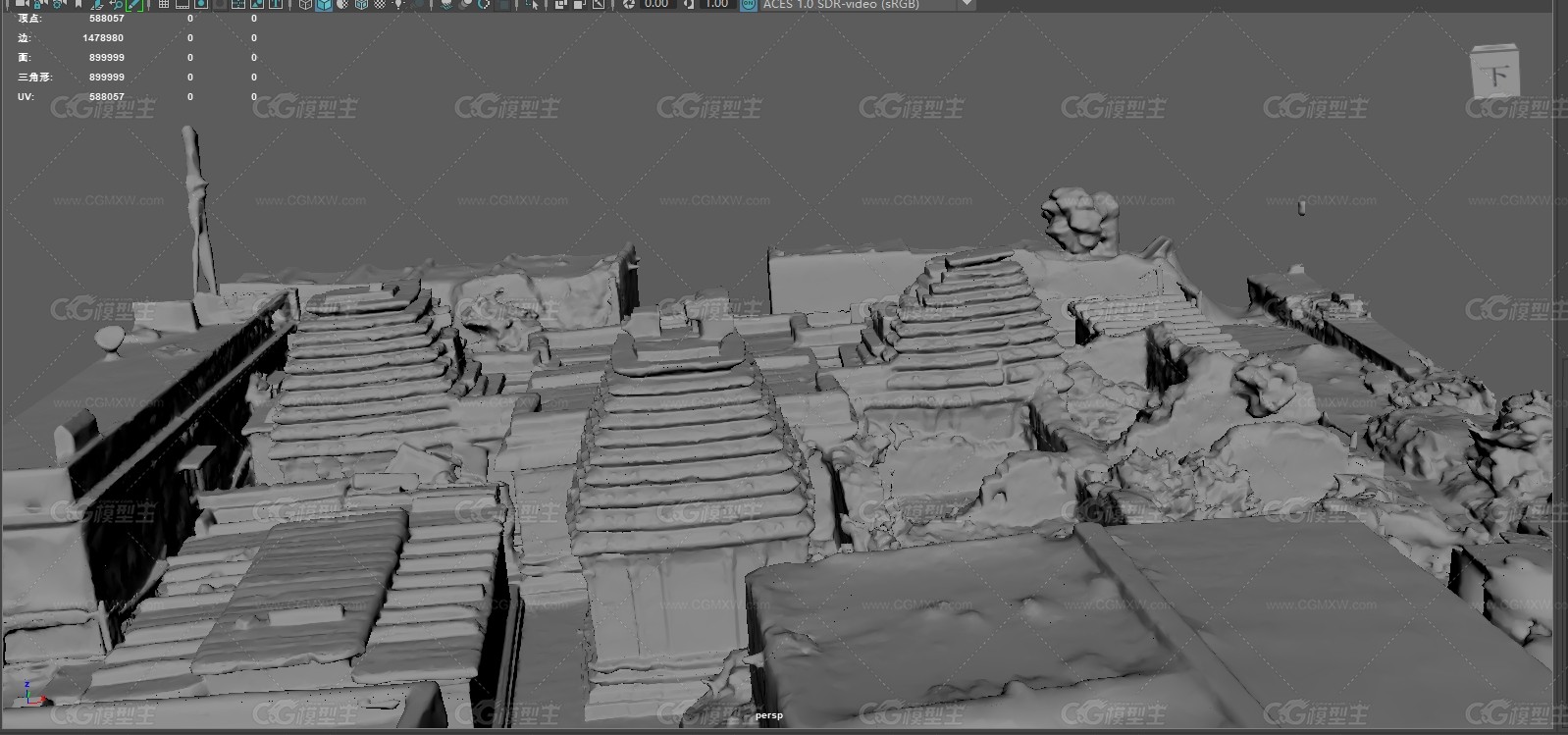Image resolution: width=1568 pixels, height=735 pixels.
Task: Click the Multisample Anti-aliasing icon
Action: coord(484,5)
